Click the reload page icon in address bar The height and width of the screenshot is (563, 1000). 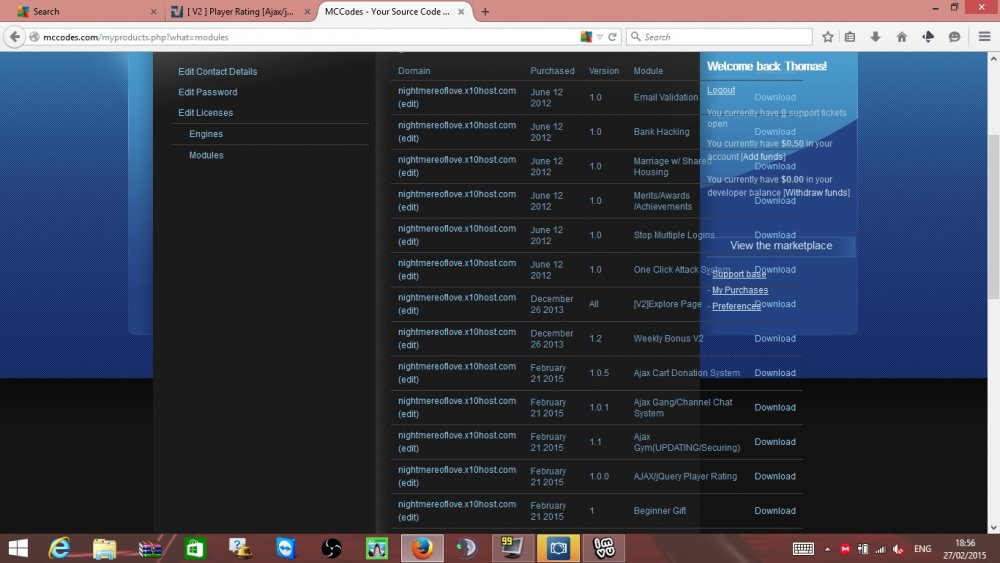click(613, 37)
